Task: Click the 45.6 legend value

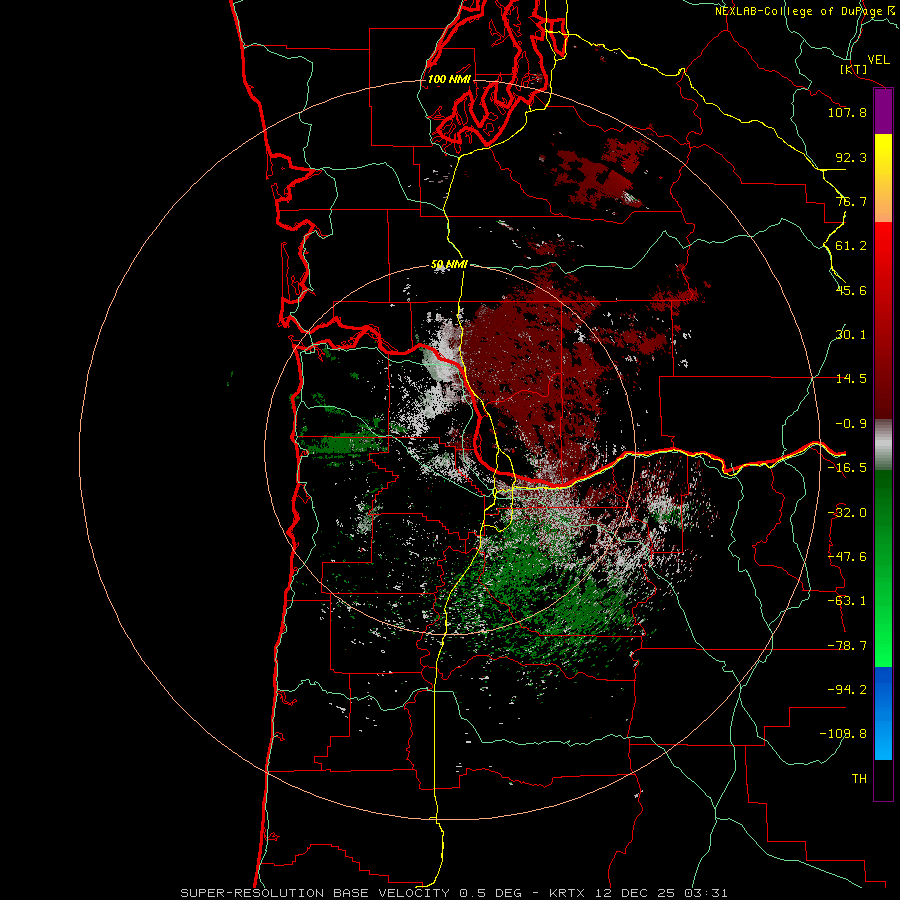Action: (851, 290)
